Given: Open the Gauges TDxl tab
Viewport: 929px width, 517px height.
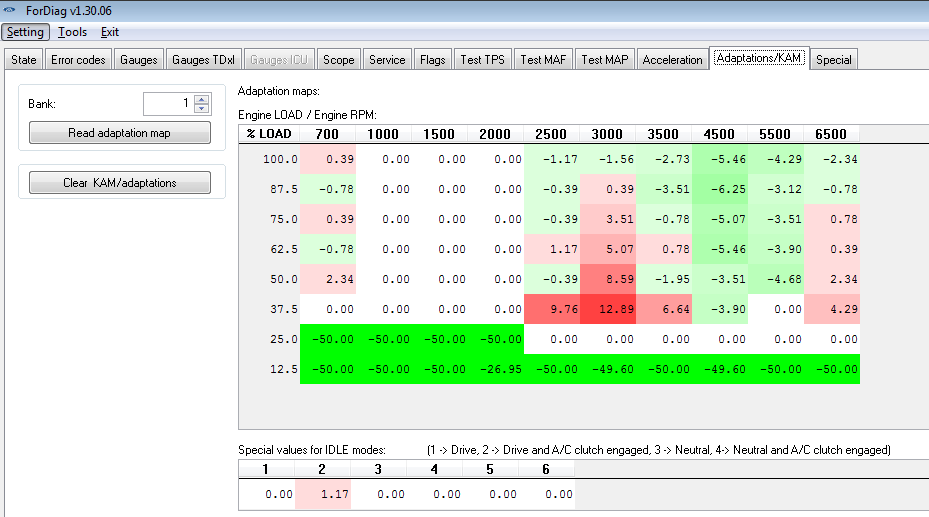Looking at the screenshot, I should click(204, 60).
